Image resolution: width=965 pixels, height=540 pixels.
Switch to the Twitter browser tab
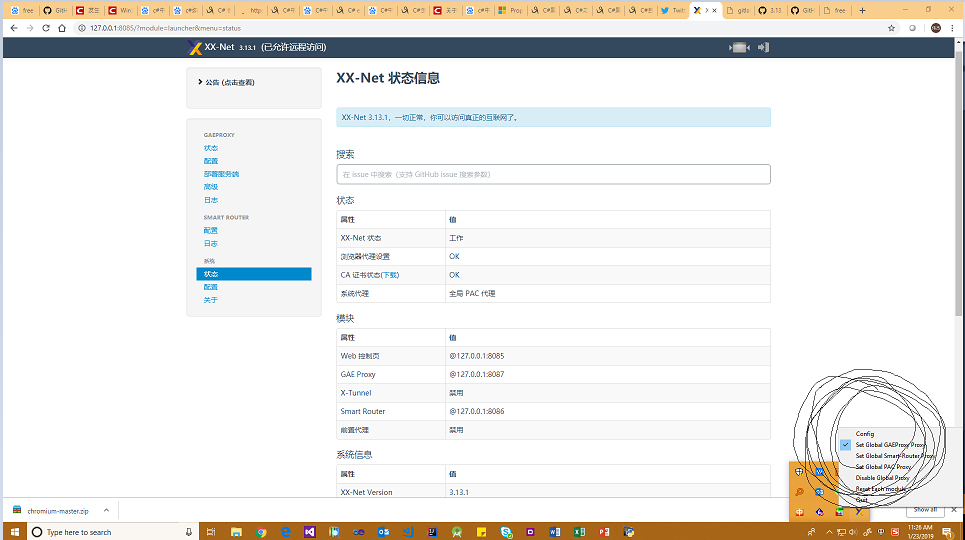pyautogui.click(x=672, y=10)
